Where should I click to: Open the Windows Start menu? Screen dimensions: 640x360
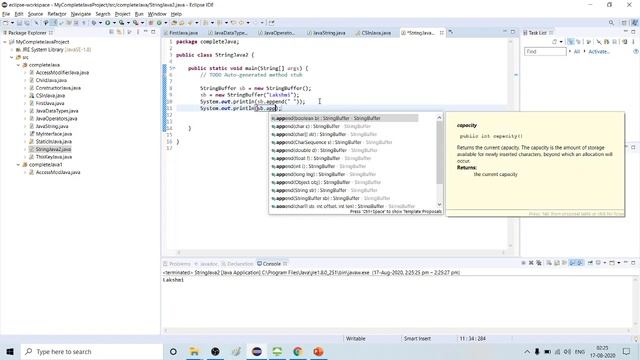click(x=10, y=351)
